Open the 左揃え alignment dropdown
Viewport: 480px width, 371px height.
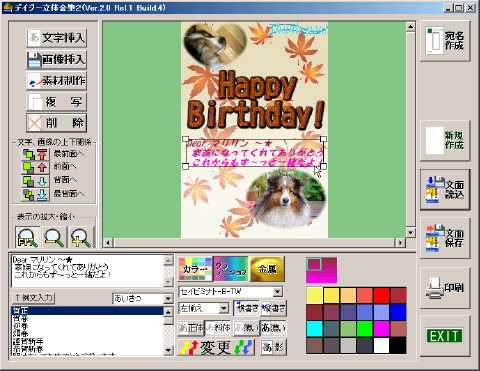coord(224,308)
